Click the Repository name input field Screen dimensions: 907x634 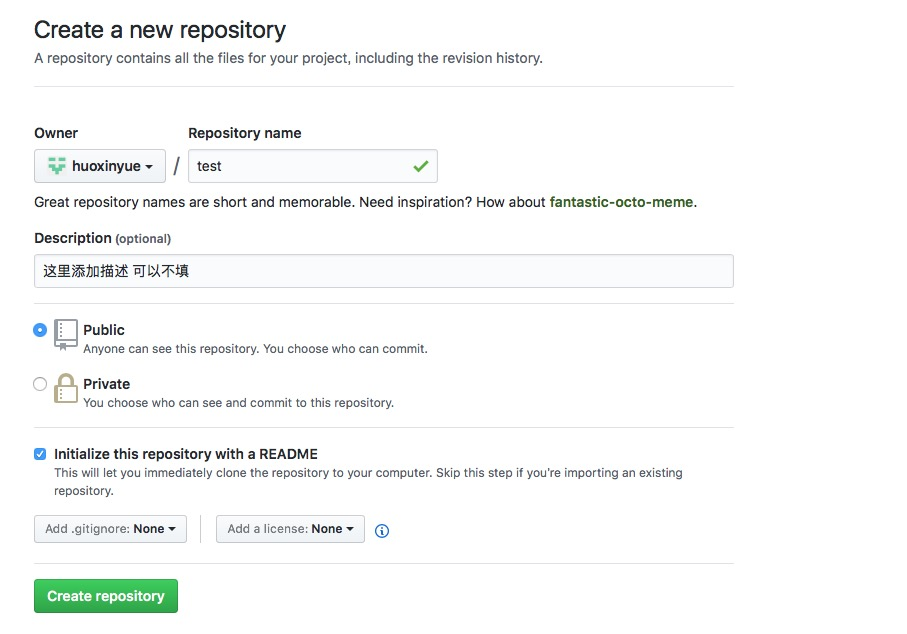coord(300,166)
